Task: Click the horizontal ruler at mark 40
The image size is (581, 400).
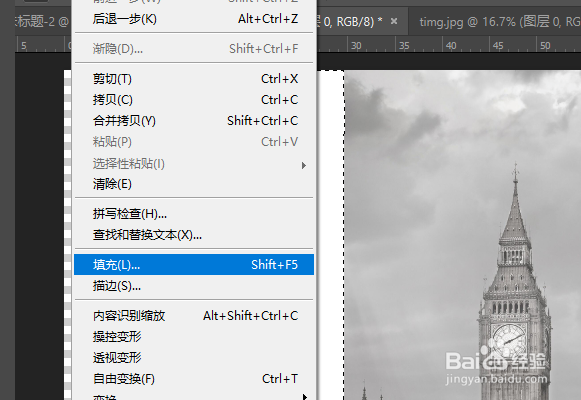Action: [451, 46]
